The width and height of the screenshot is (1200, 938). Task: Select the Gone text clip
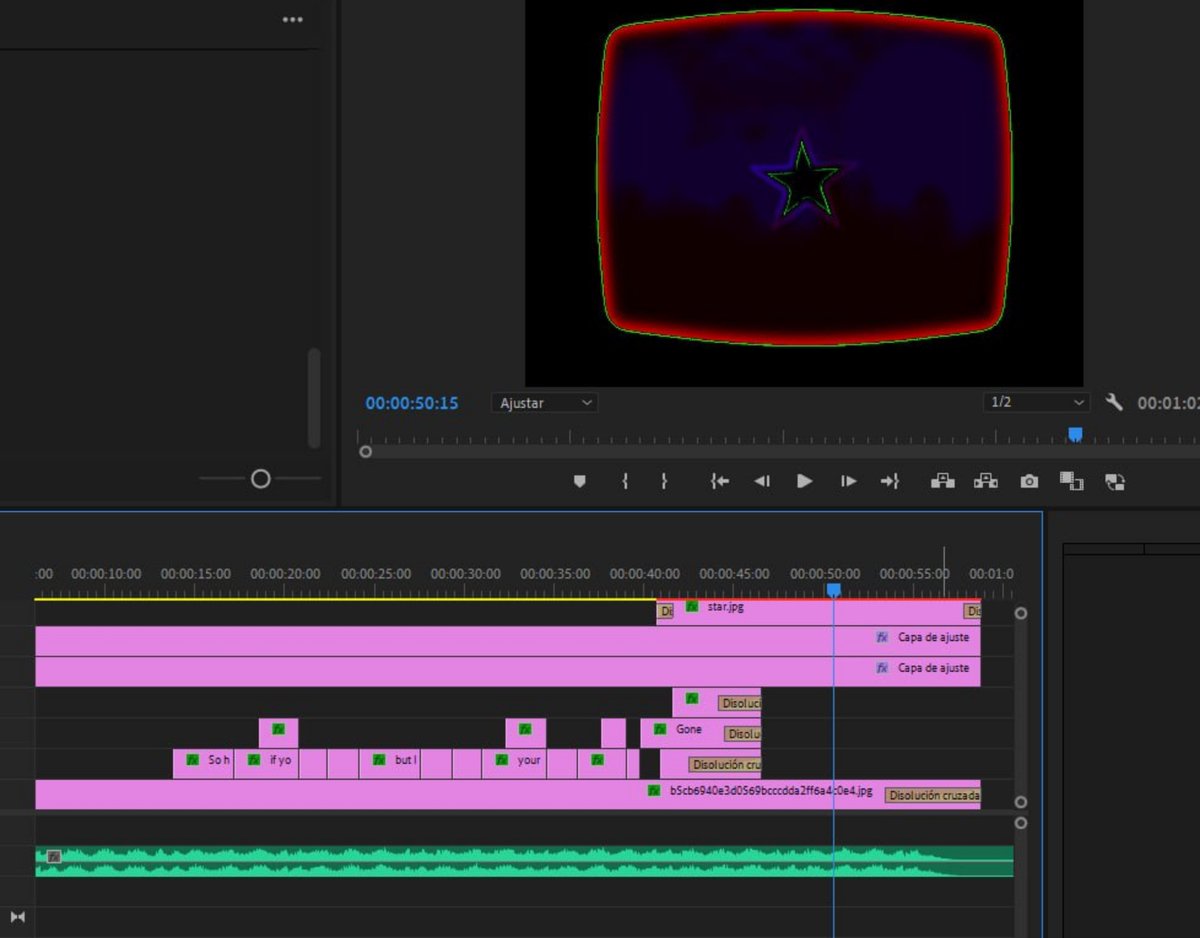(x=700, y=733)
